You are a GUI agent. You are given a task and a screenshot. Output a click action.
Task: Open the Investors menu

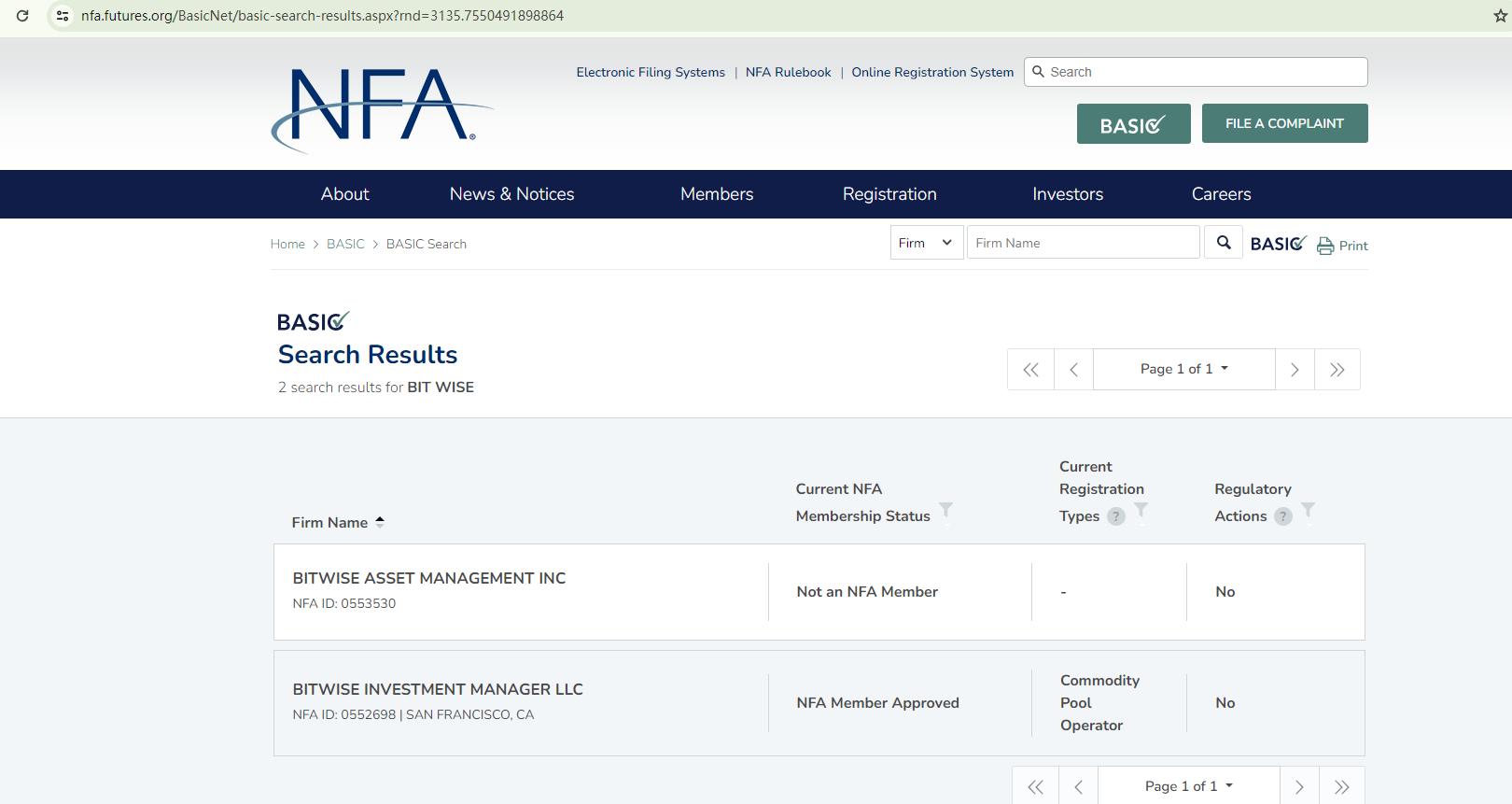1068,194
